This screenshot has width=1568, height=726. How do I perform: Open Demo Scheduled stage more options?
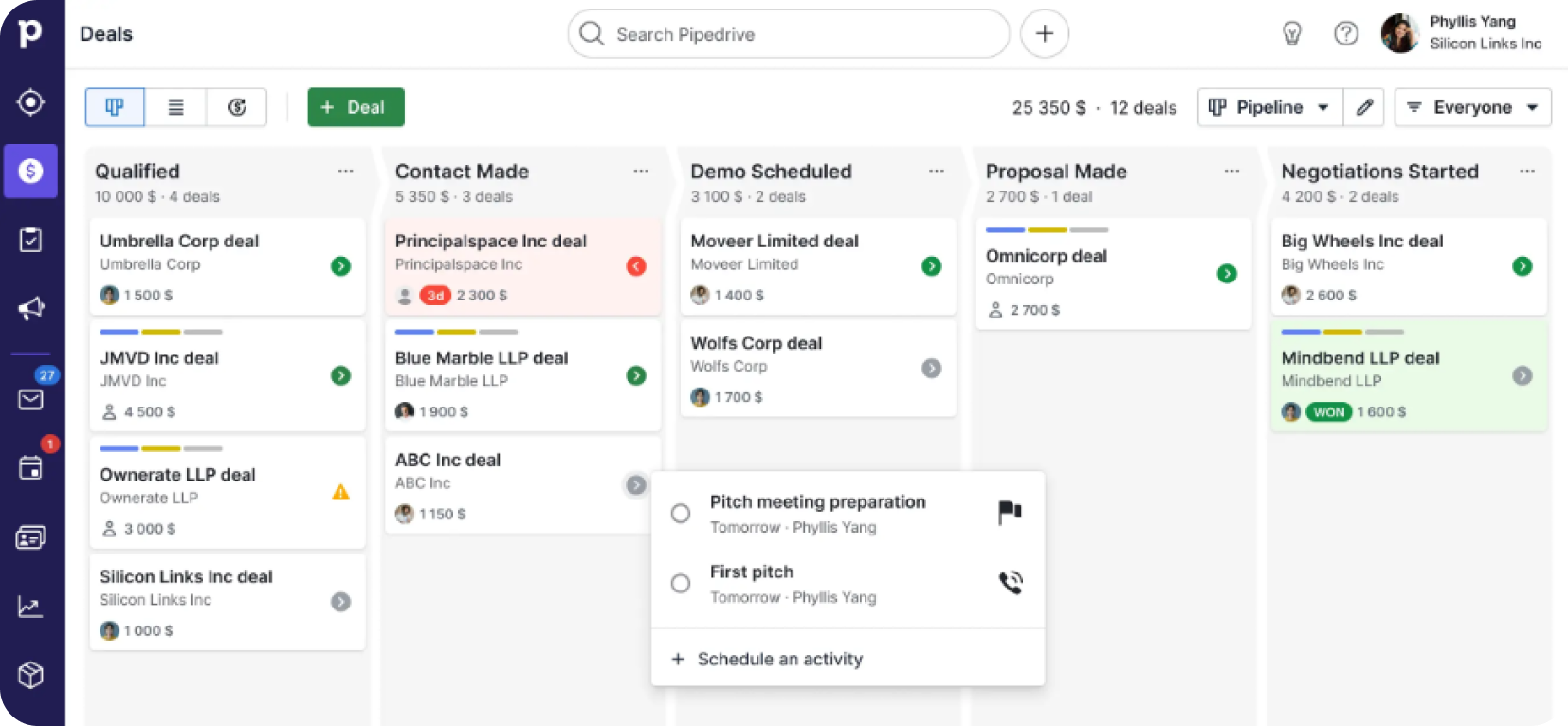937,172
